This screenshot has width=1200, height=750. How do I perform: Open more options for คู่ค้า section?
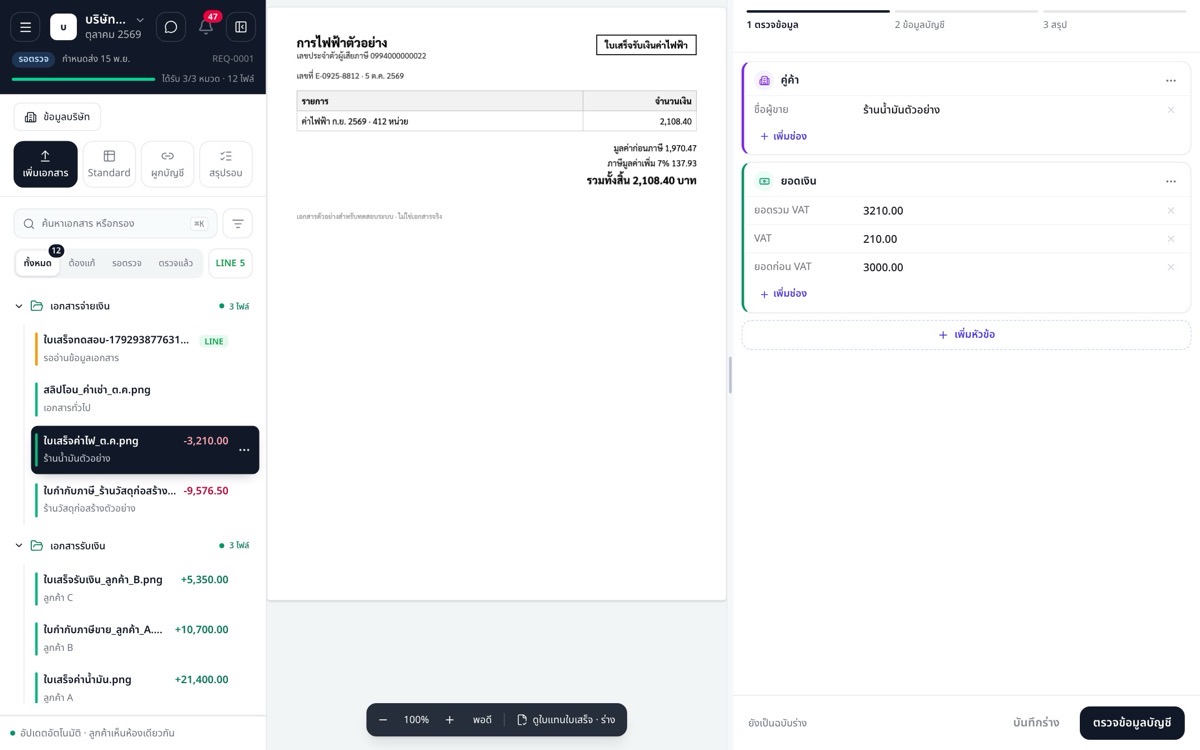tap(1171, 81)
